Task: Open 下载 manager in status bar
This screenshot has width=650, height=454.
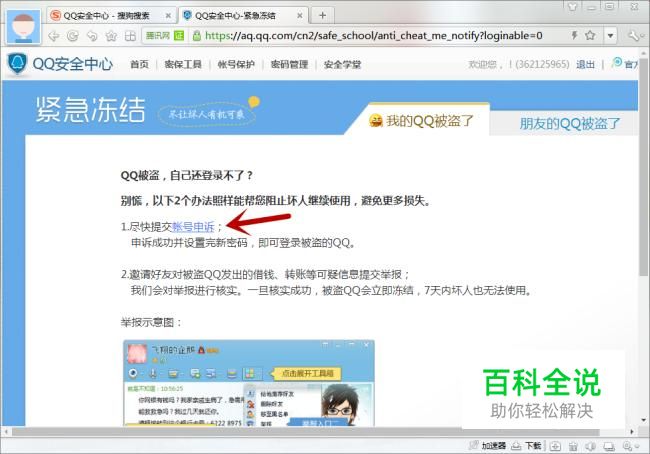Action: 526,446
